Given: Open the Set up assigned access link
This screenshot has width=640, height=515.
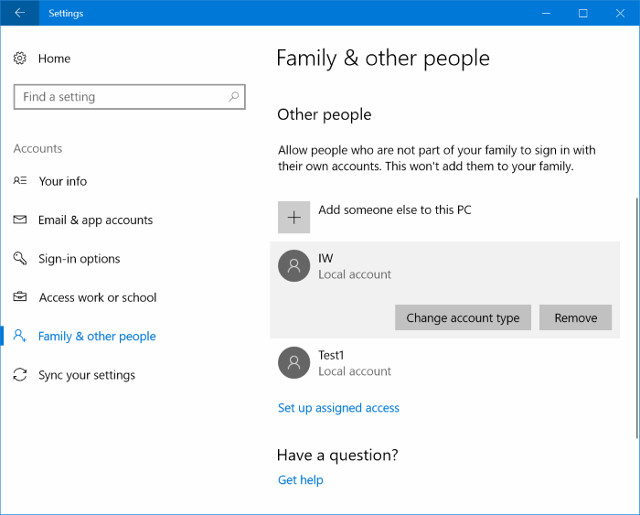Looking at the screenshot, I should click(338, 408).
